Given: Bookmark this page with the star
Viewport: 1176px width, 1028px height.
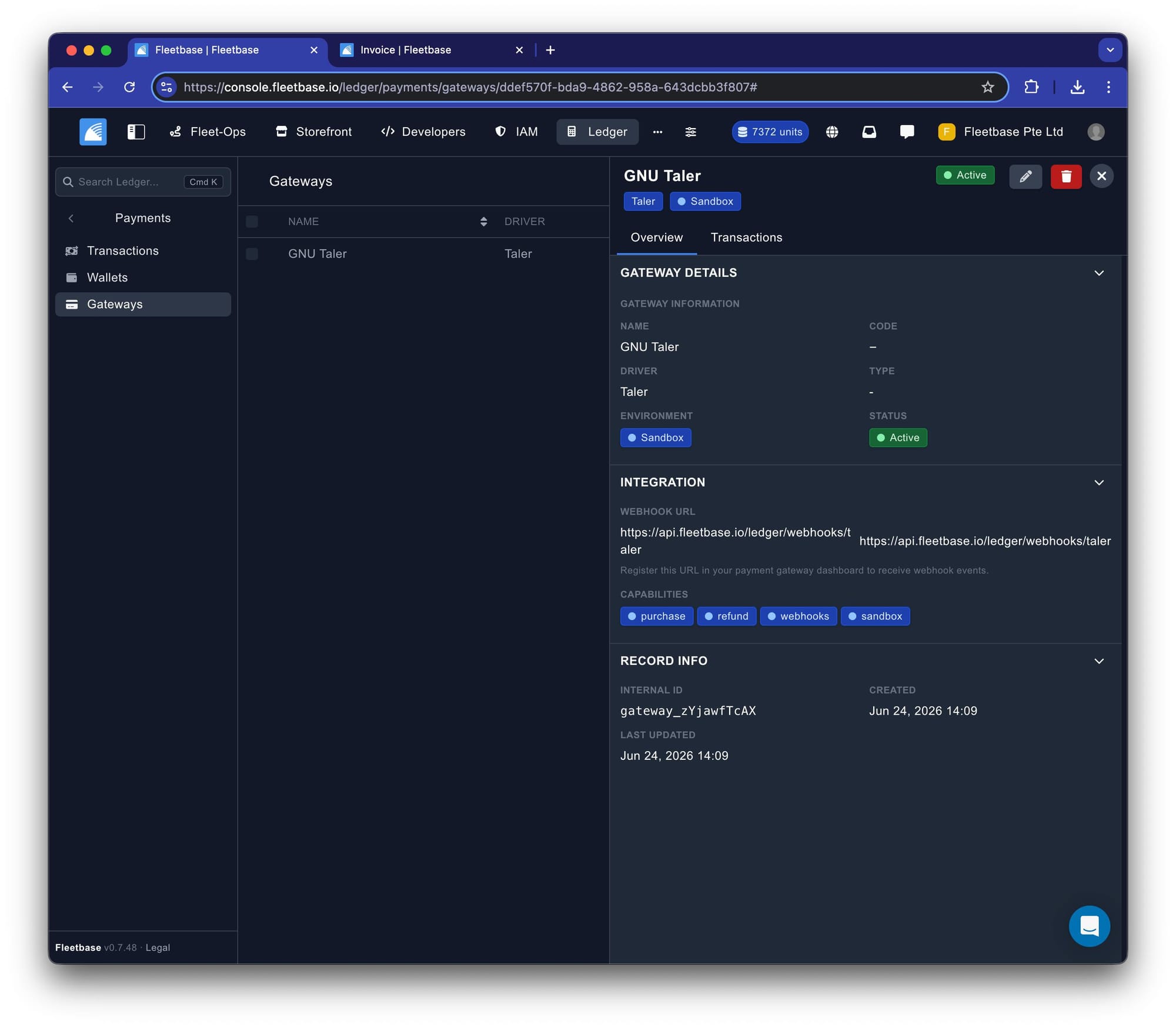Looking at the screenshot, I should pyautogui.click(x=988, y=87).
